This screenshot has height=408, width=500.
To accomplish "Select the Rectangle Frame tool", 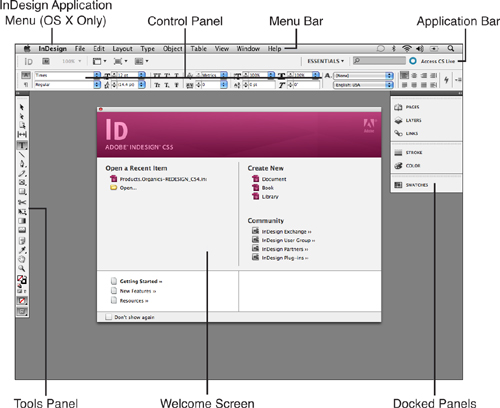I will tap(22, 182).
